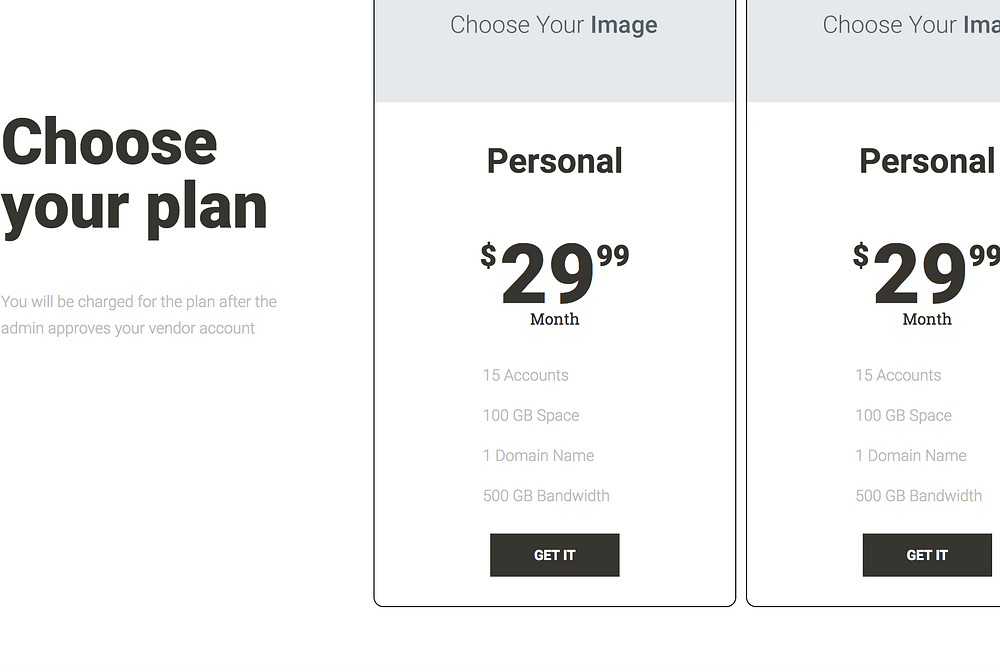Click 15 Accounts in the second card
This screenshot has height=672, width=1000.
coord(898,375)
